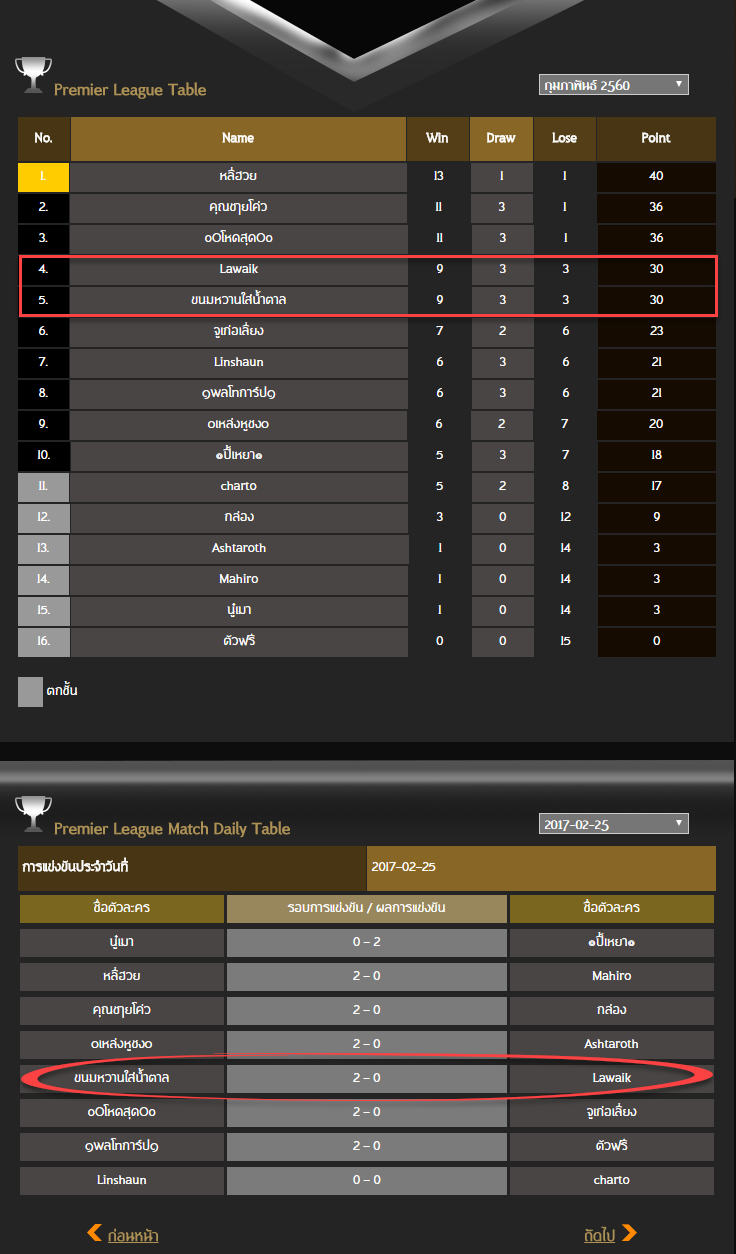Click the gray relegation legend square

30,691
